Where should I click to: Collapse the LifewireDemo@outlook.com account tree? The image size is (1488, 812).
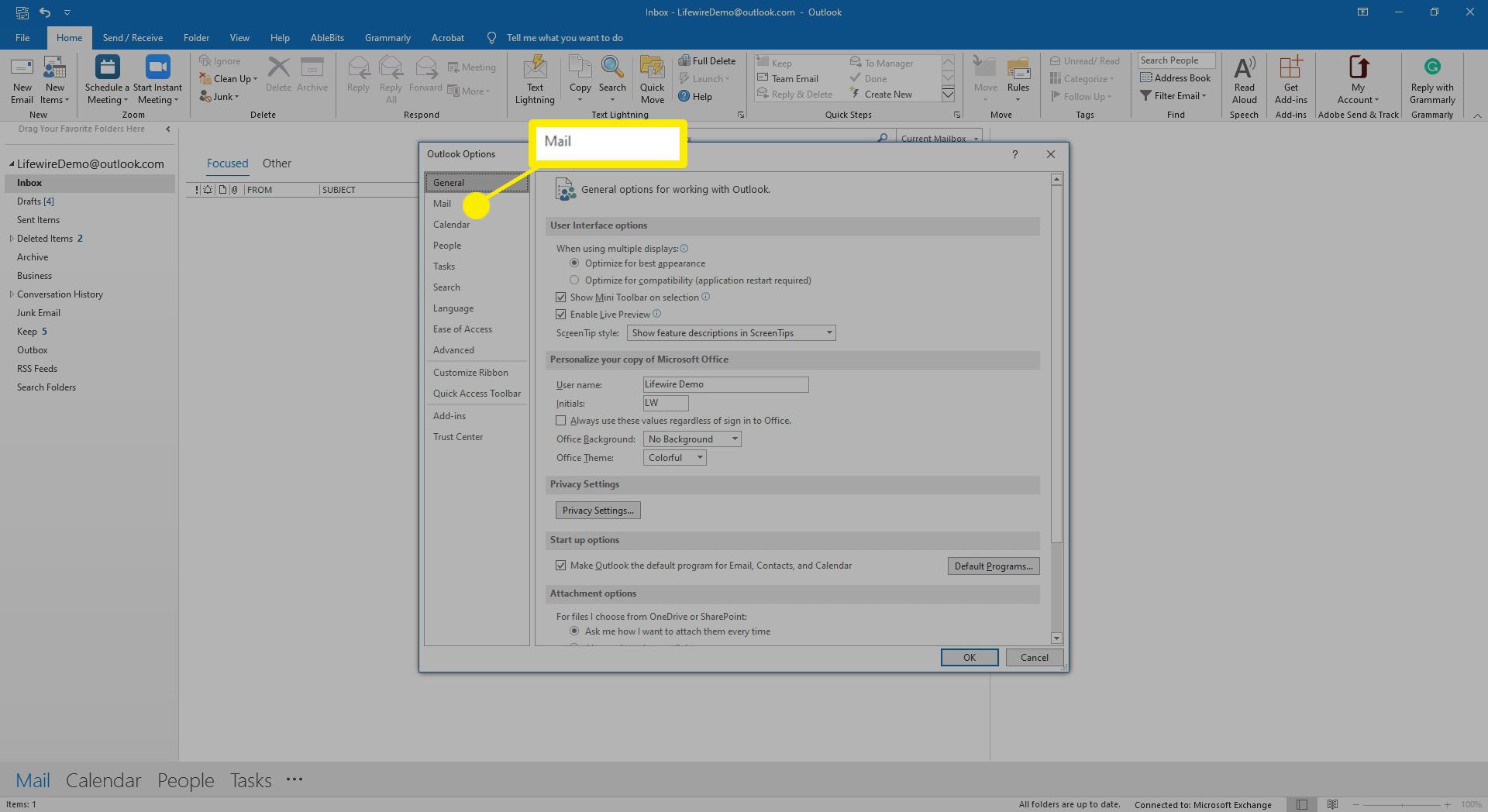12,164
